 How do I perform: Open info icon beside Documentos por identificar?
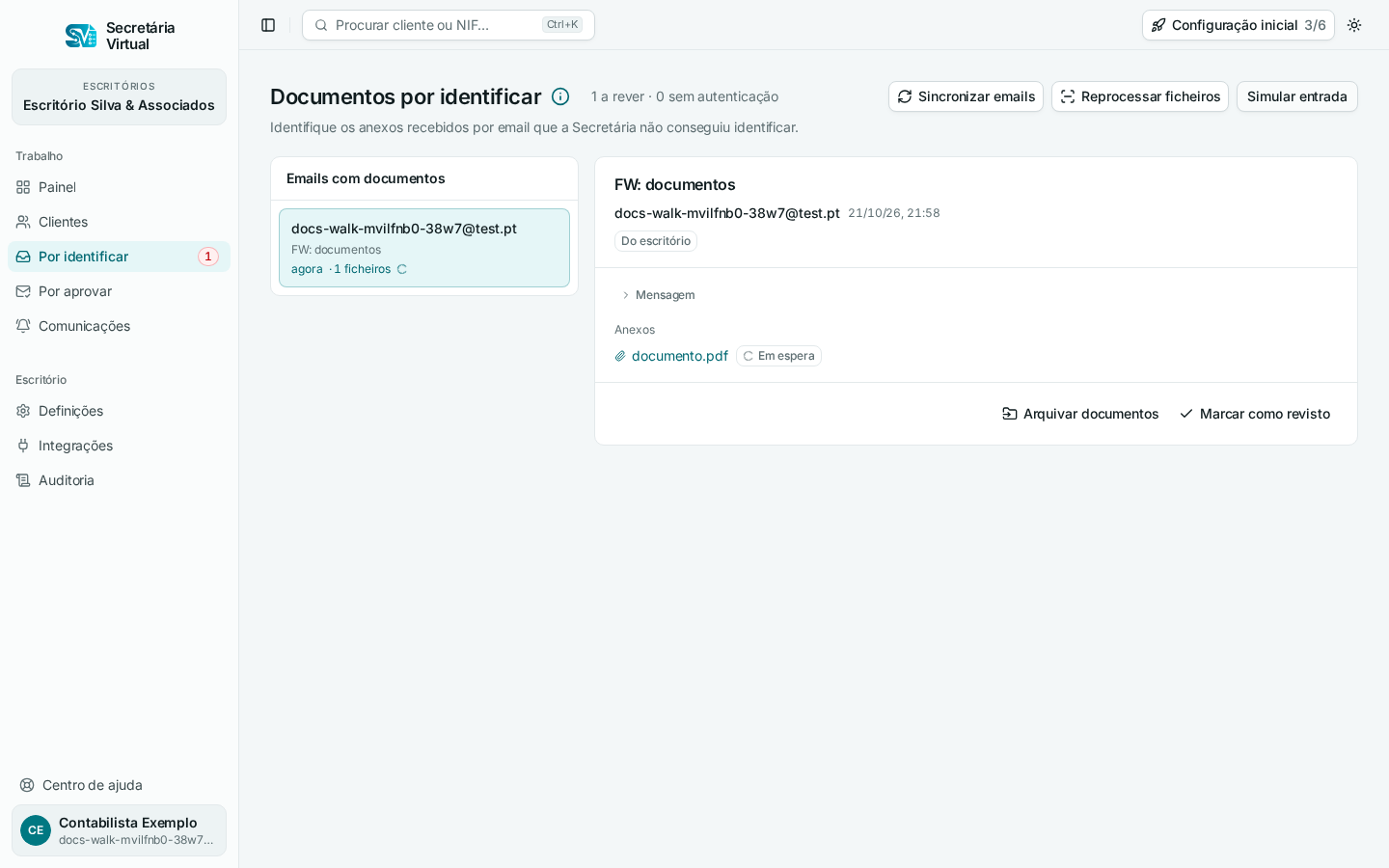[560, 96]
